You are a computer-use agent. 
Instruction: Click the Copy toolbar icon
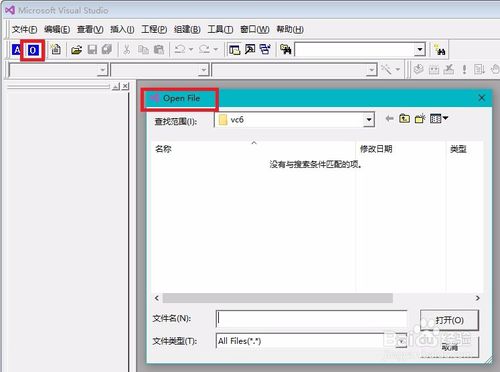click(143, 50)
